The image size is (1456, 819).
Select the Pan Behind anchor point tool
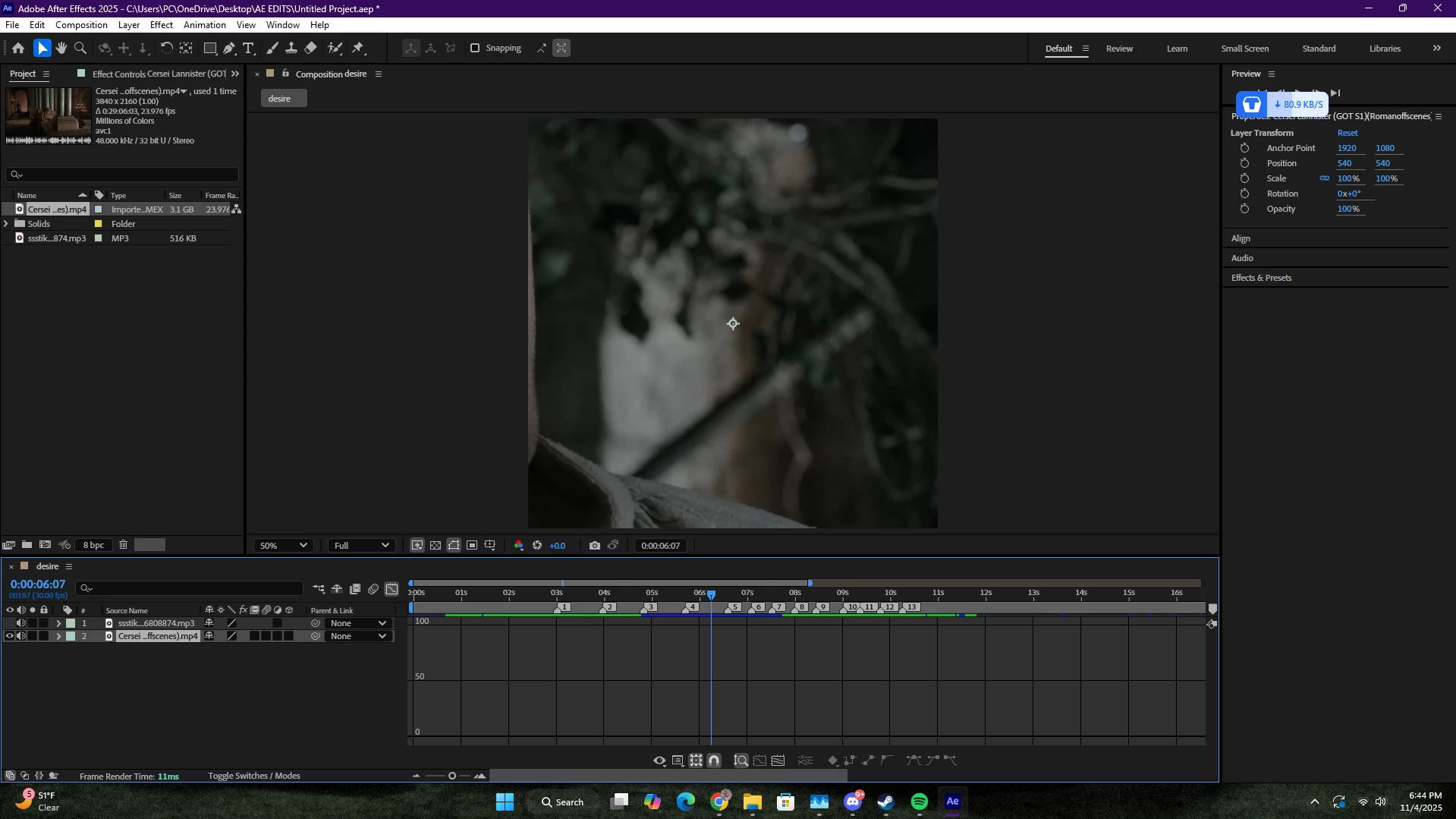pos(186,48)
